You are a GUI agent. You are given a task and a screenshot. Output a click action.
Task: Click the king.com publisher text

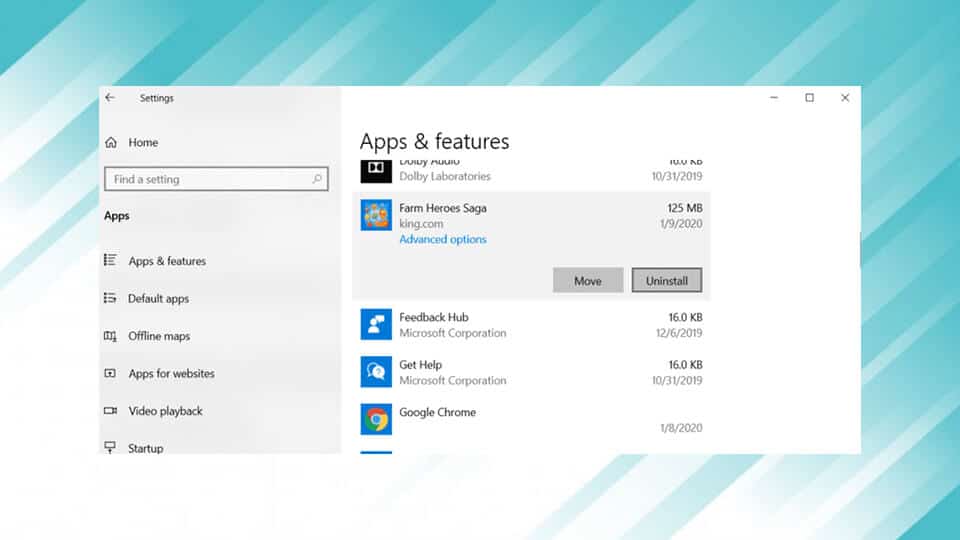(421, 224)
